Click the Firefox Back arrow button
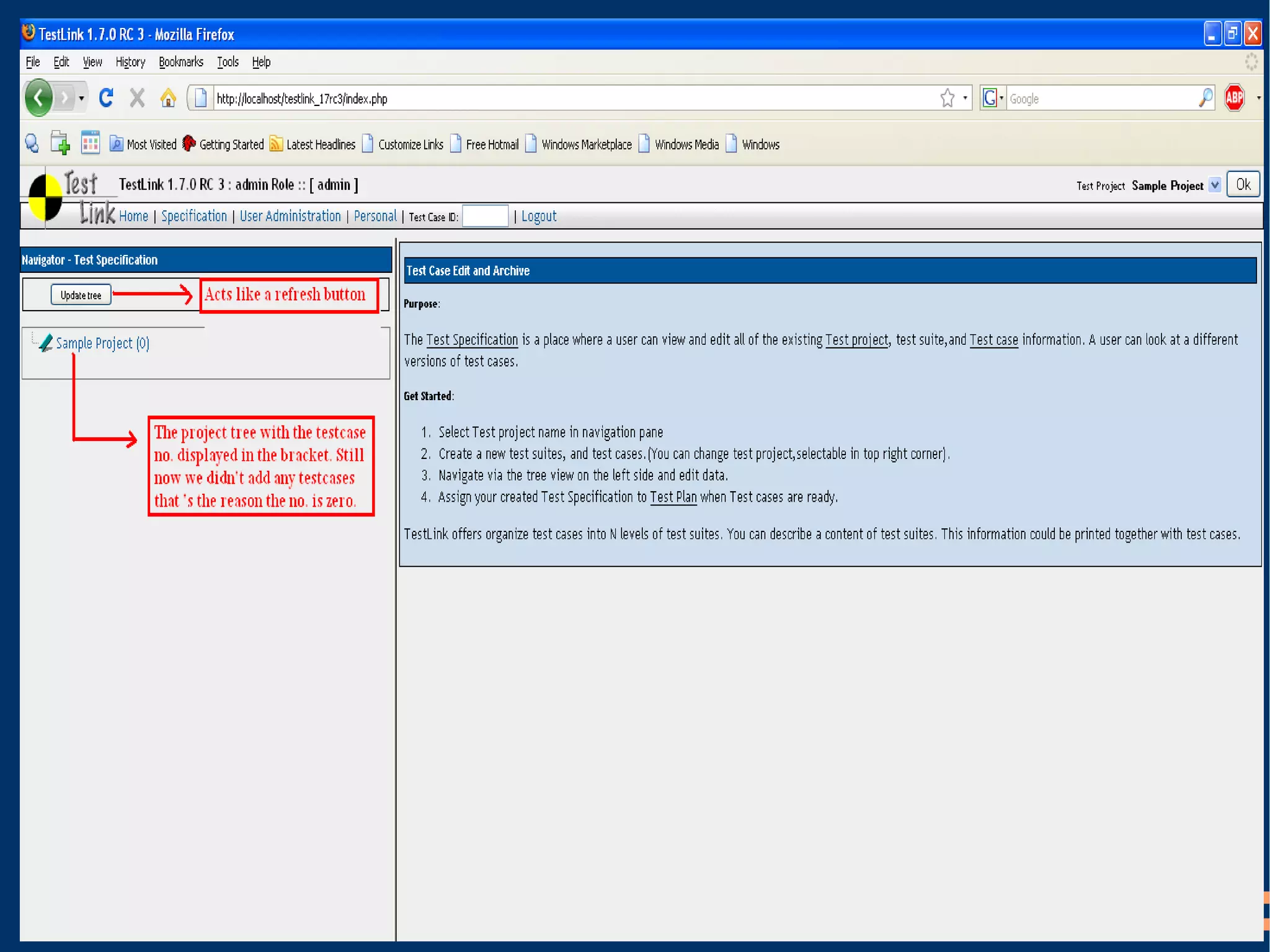1270x952 pixels. [38, 98]
